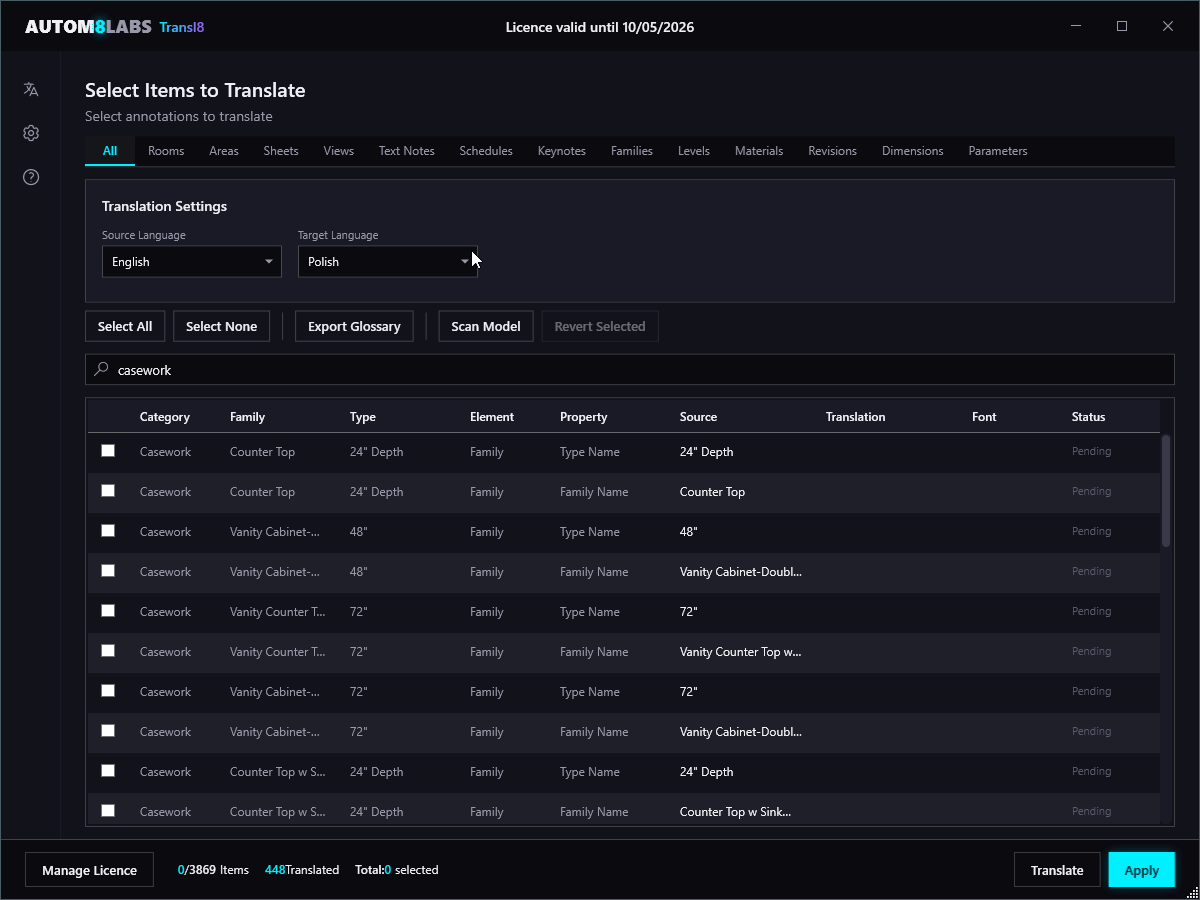Switch to the Views tab
The height and width of the screenshot is (900, 1200).
[x=339, y=151]
